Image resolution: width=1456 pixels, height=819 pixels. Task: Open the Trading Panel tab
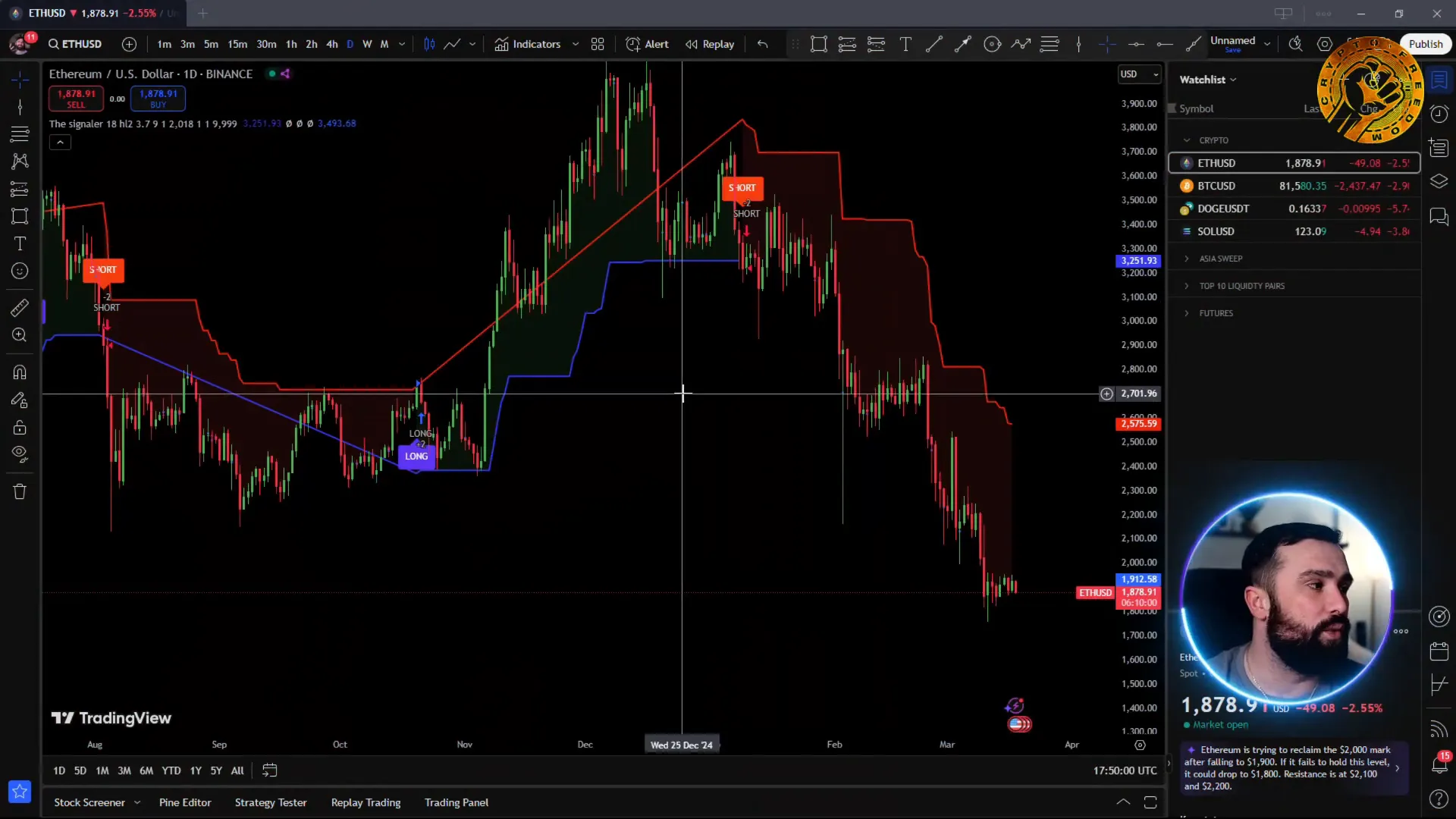[x=457, y=802]
